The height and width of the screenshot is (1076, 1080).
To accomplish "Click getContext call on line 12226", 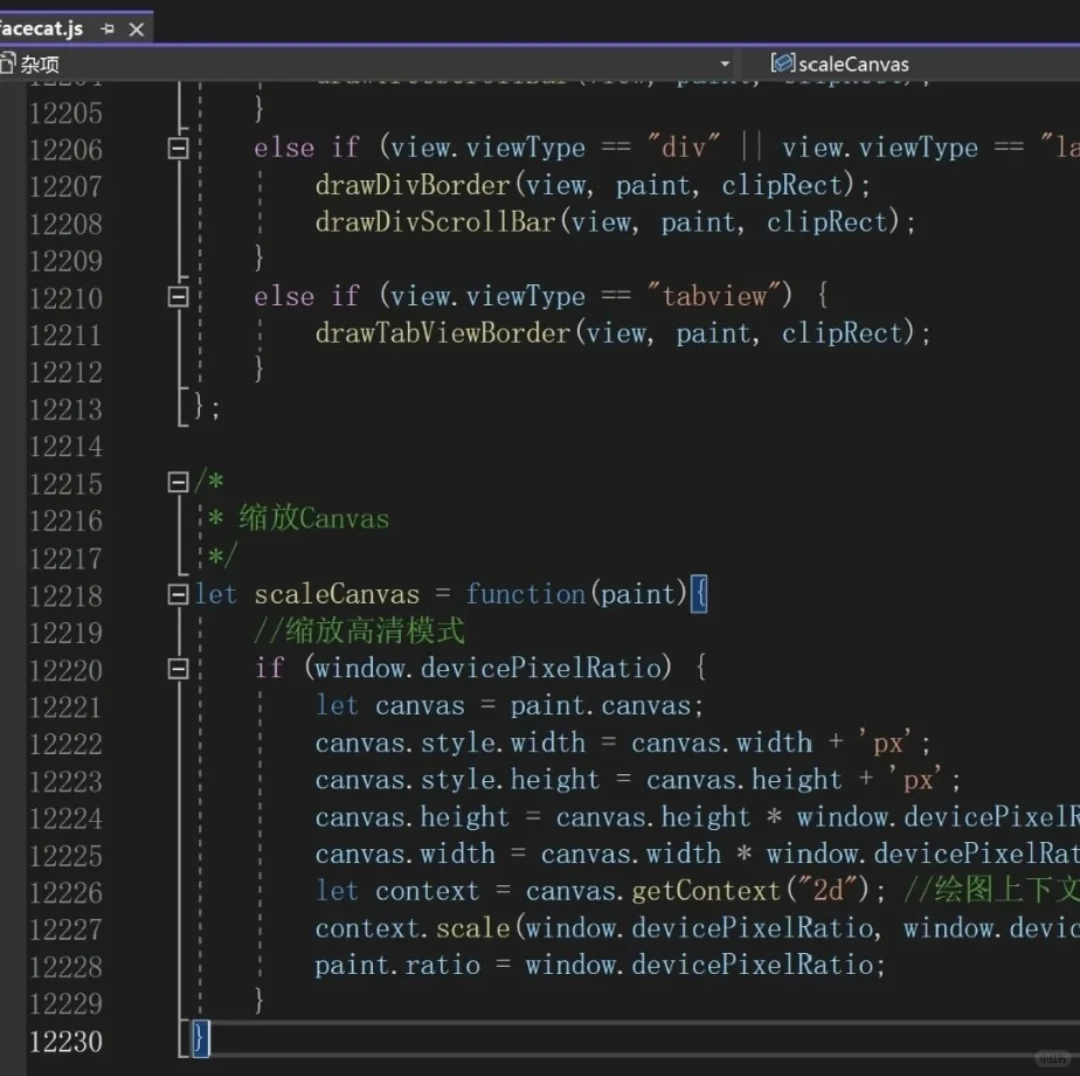I will point(706,891).
